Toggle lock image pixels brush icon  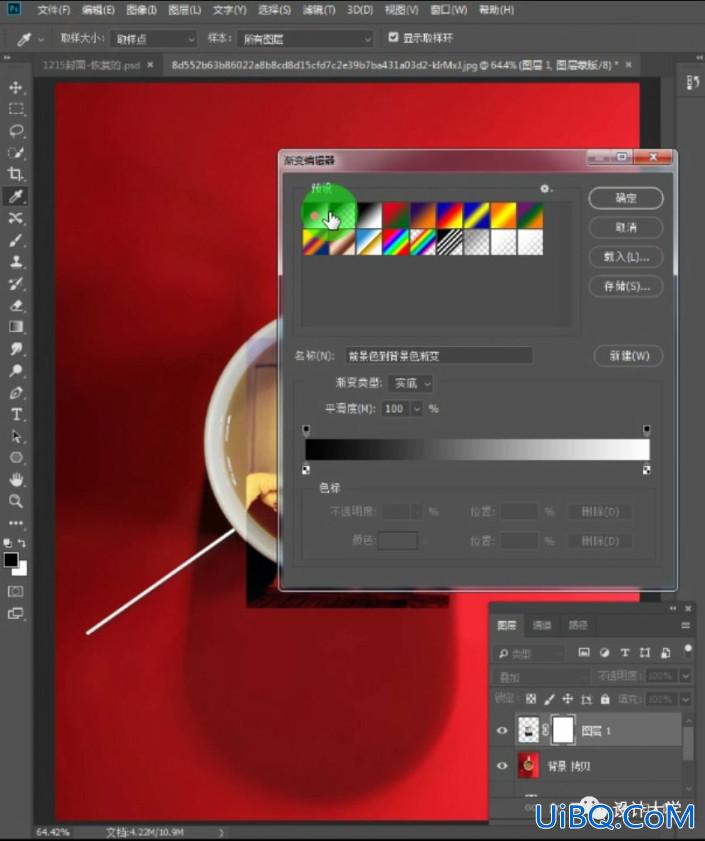[549, 699]
